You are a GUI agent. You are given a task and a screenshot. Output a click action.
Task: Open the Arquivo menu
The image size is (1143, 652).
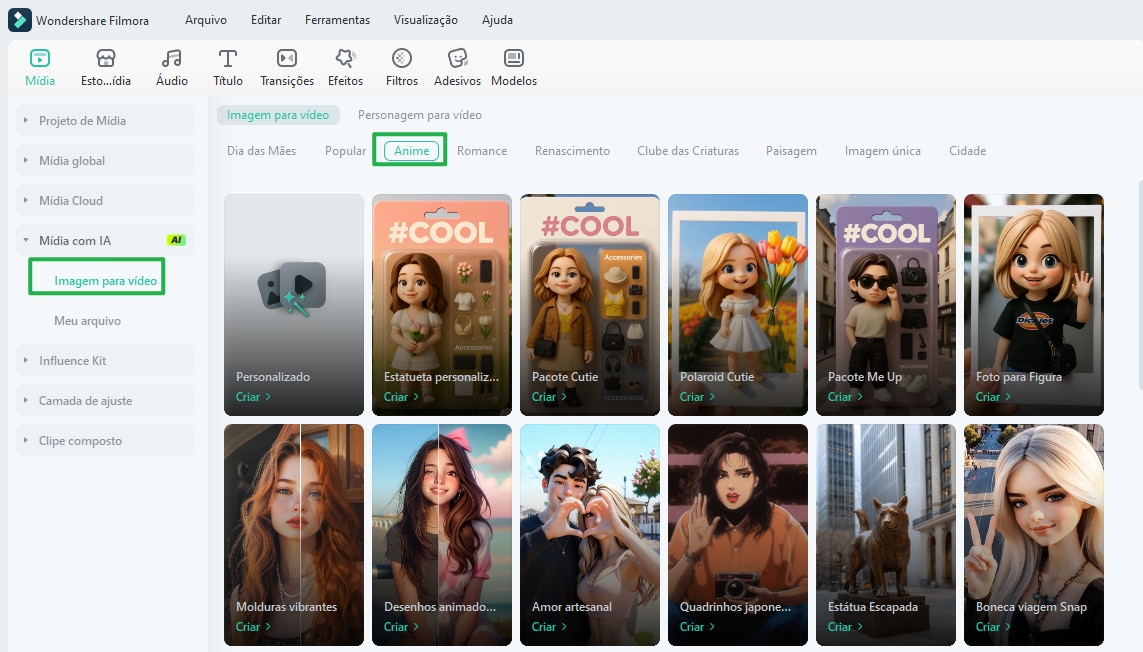(206, 20)
